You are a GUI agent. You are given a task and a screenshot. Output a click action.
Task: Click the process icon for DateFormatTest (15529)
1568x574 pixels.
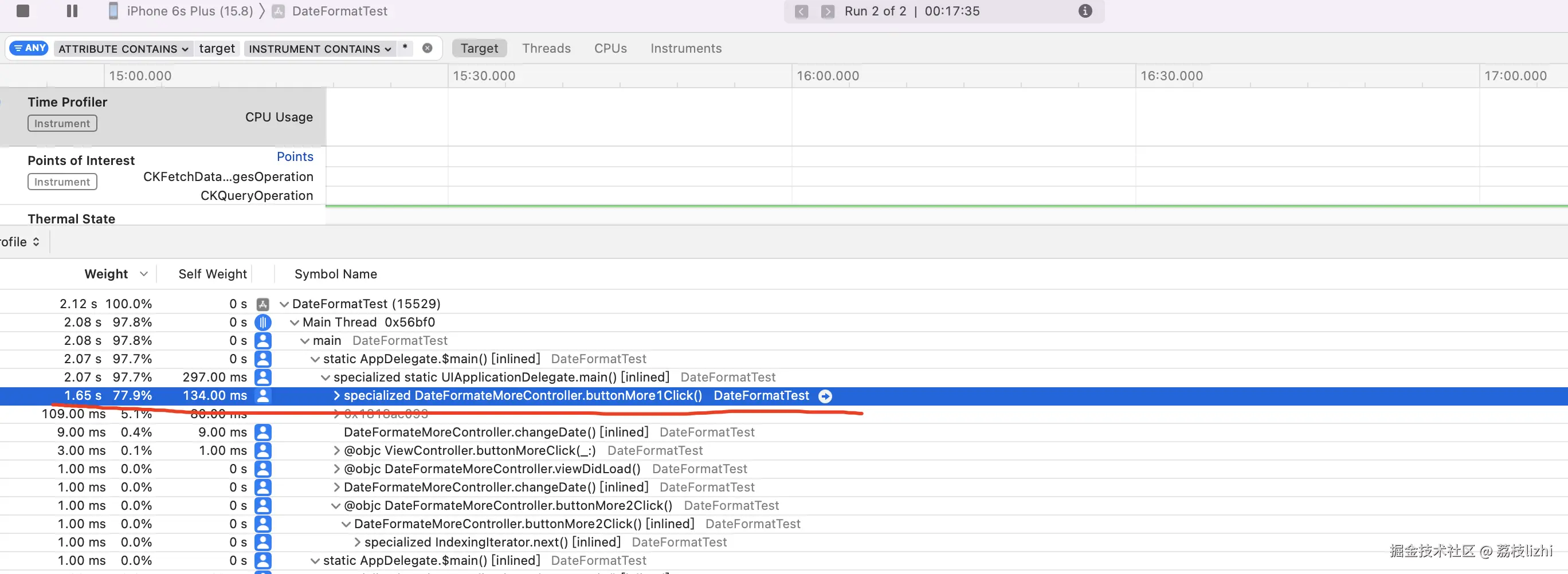click(263, 304)
